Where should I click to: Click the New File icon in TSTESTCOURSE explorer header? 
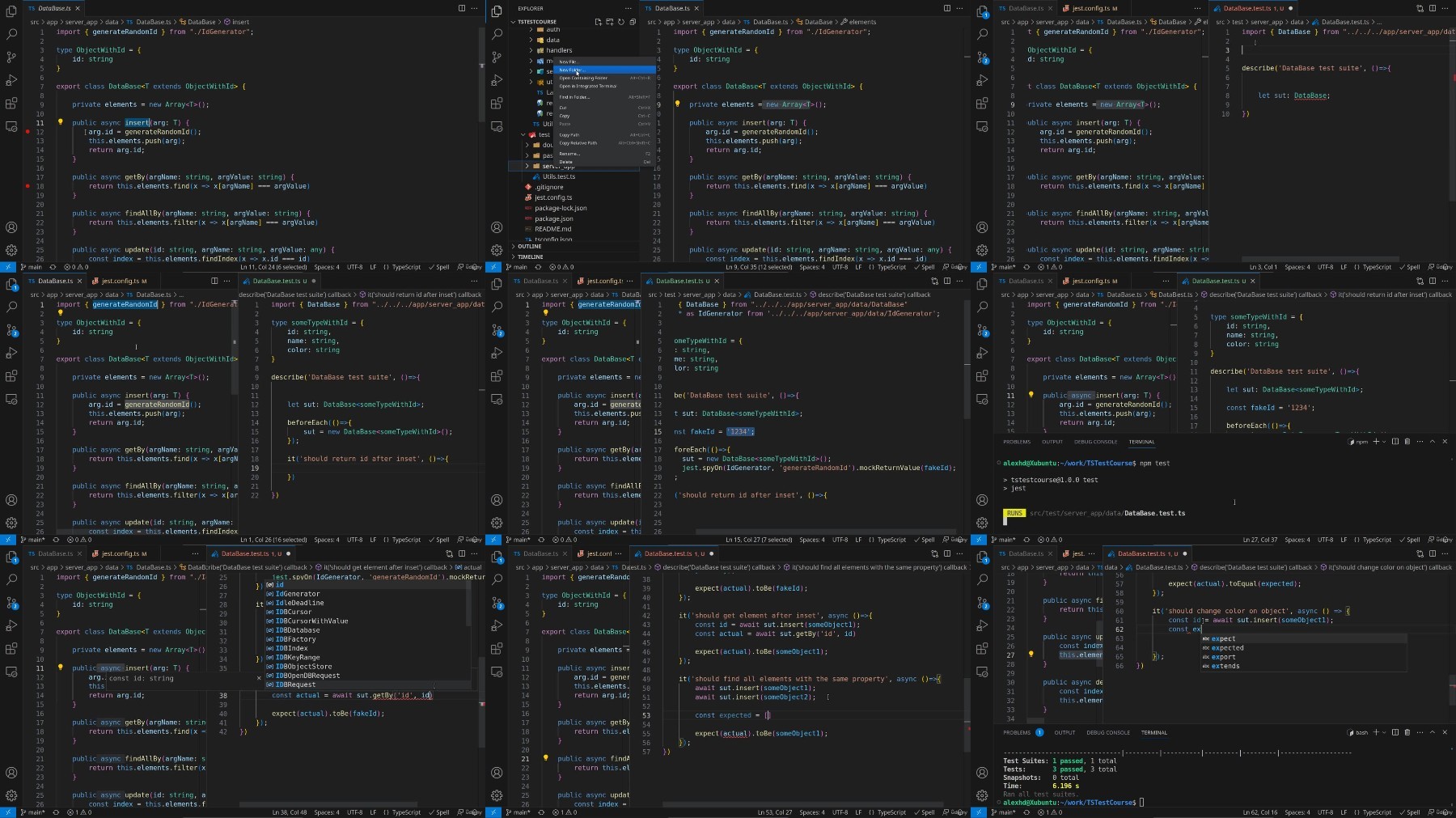(598, 22)
